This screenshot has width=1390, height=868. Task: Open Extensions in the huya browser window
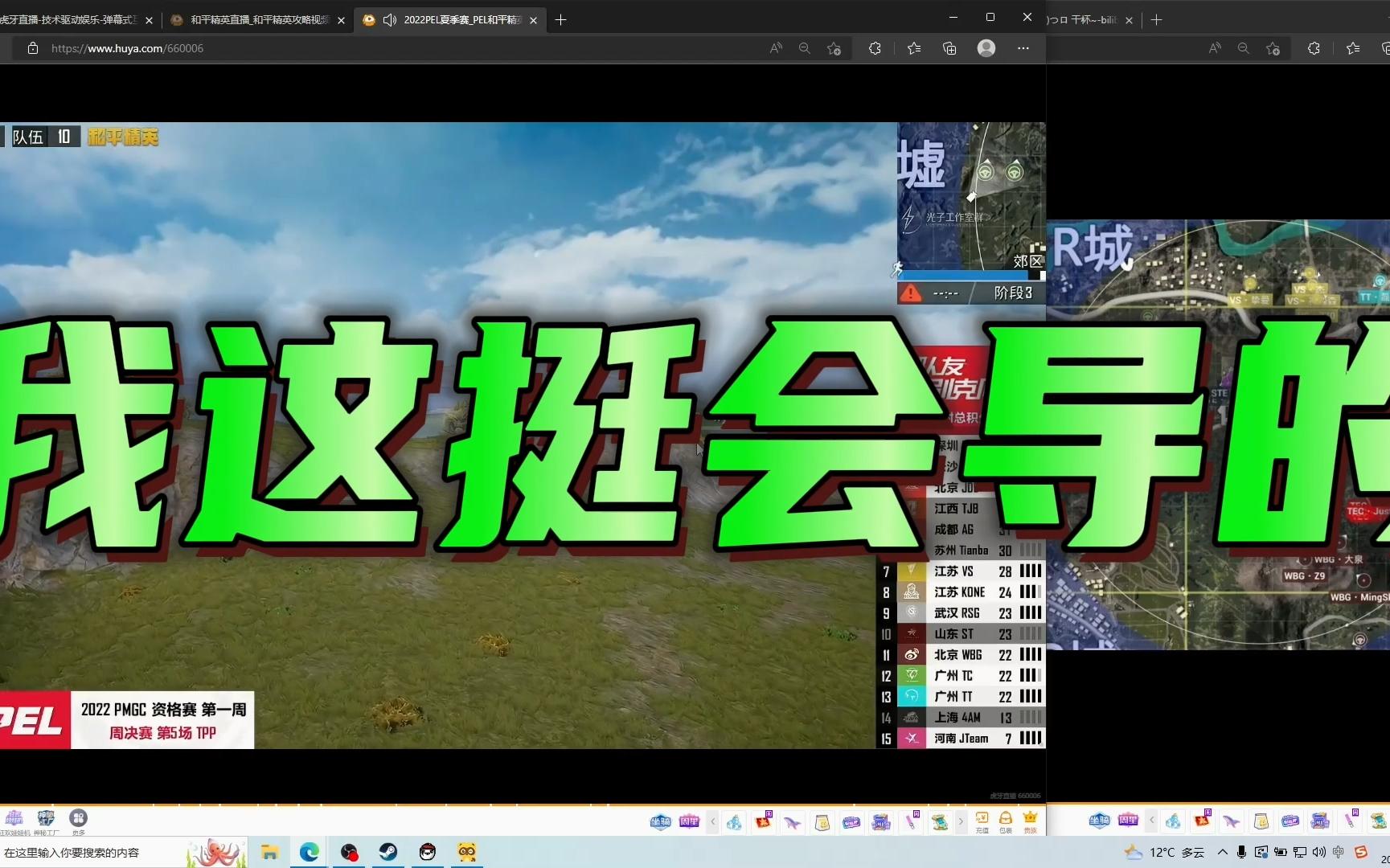[x=875, y=48]
